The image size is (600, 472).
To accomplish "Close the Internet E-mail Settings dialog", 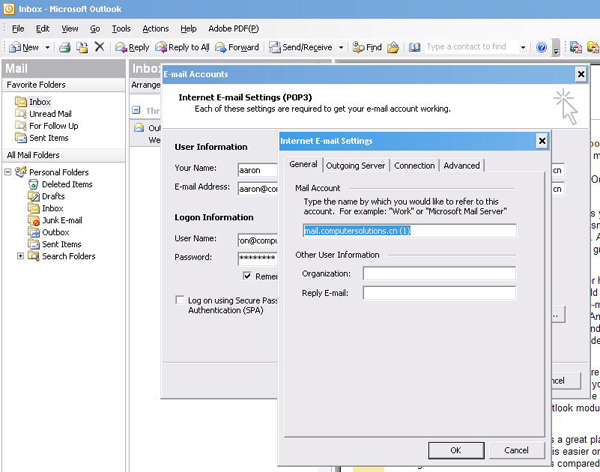I will click(542, 141).
